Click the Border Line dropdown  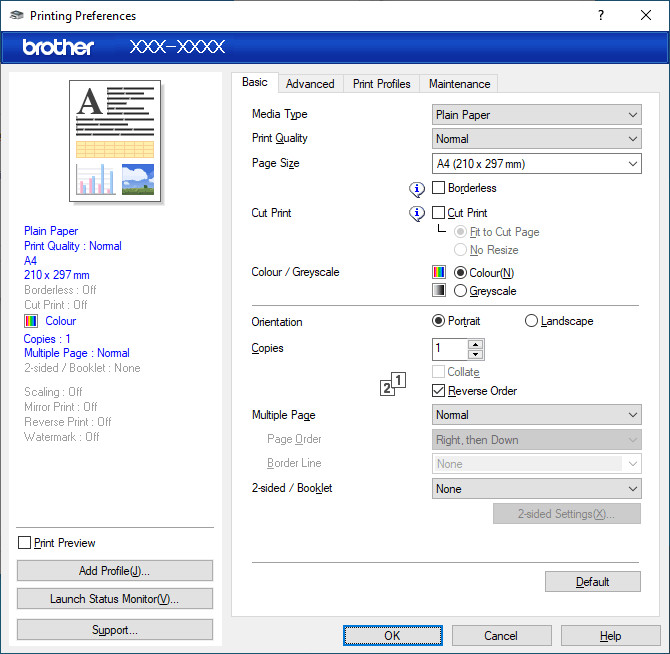click(537, 464)
